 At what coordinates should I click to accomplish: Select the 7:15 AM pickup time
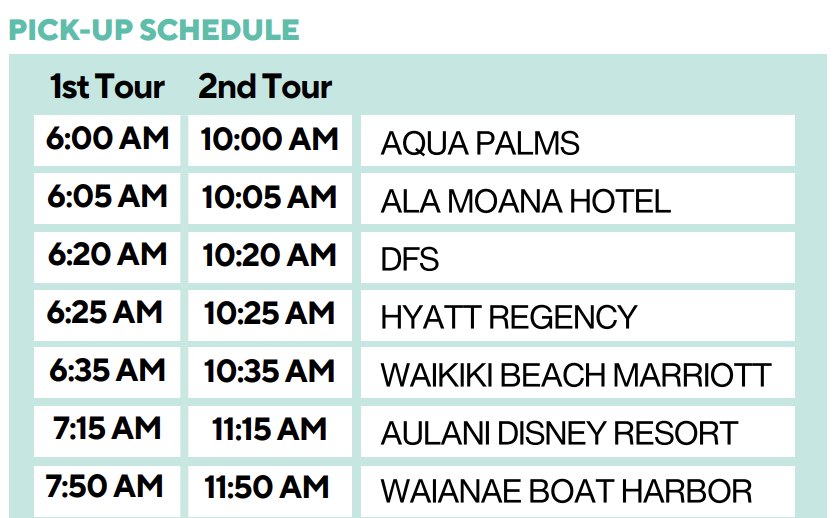pos(107,429)
